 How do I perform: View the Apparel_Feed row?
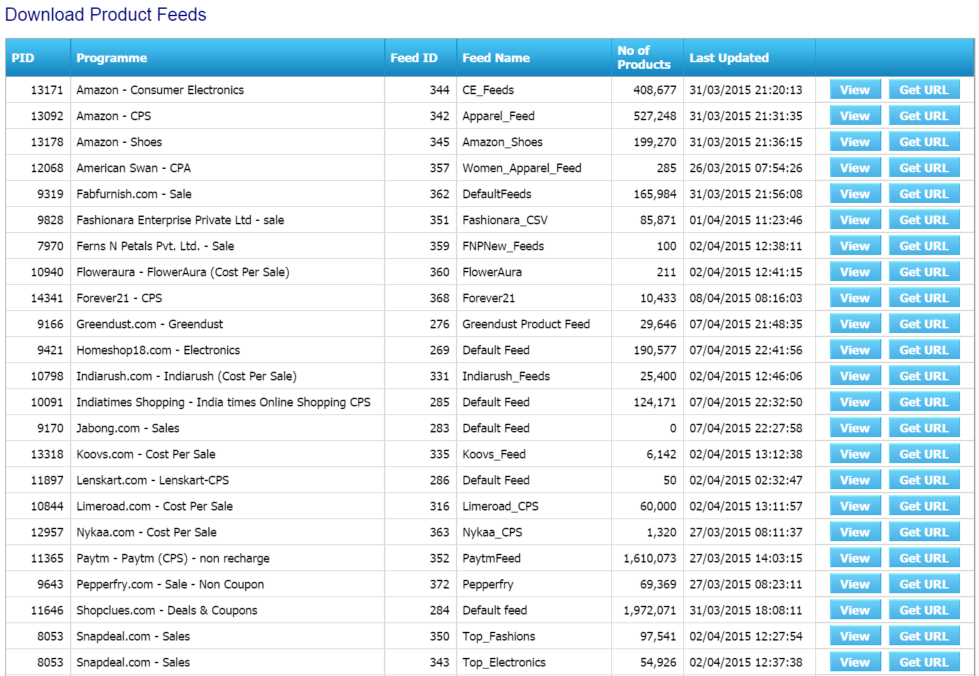point(854,116)
